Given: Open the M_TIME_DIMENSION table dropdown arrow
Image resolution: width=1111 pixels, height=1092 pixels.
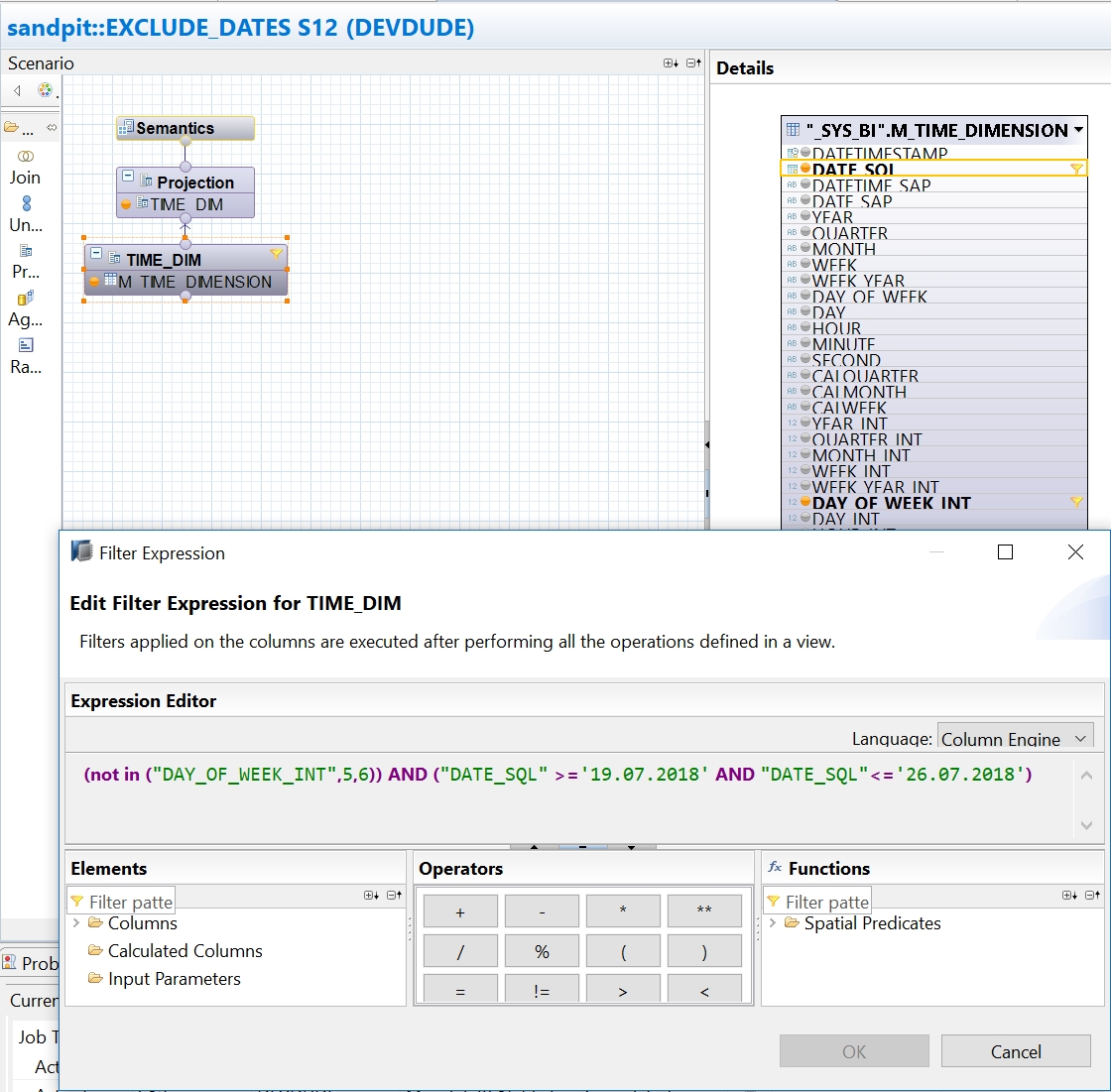Looking at the screenshot, I should (1078, 130).
